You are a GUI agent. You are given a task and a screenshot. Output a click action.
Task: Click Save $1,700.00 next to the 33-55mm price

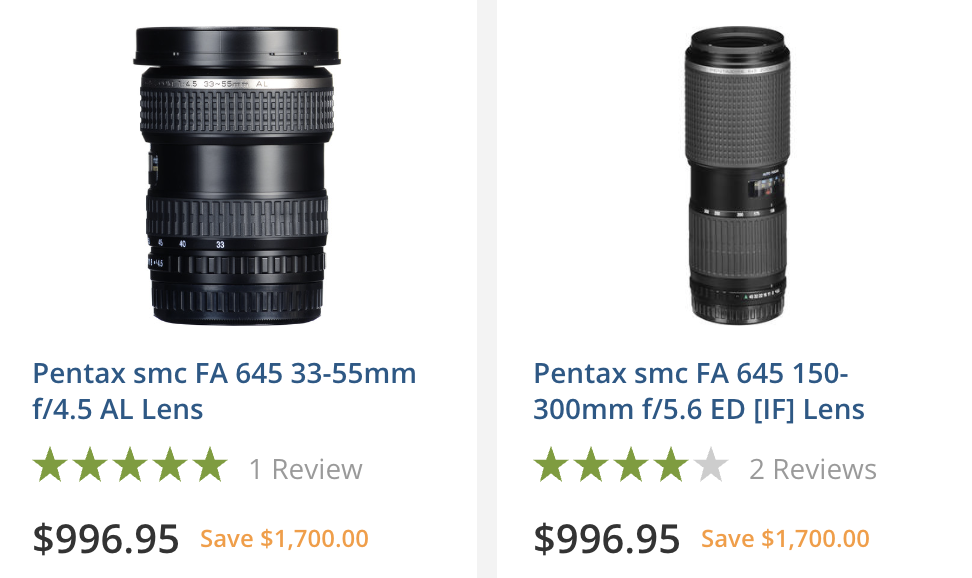pos(283,538)
